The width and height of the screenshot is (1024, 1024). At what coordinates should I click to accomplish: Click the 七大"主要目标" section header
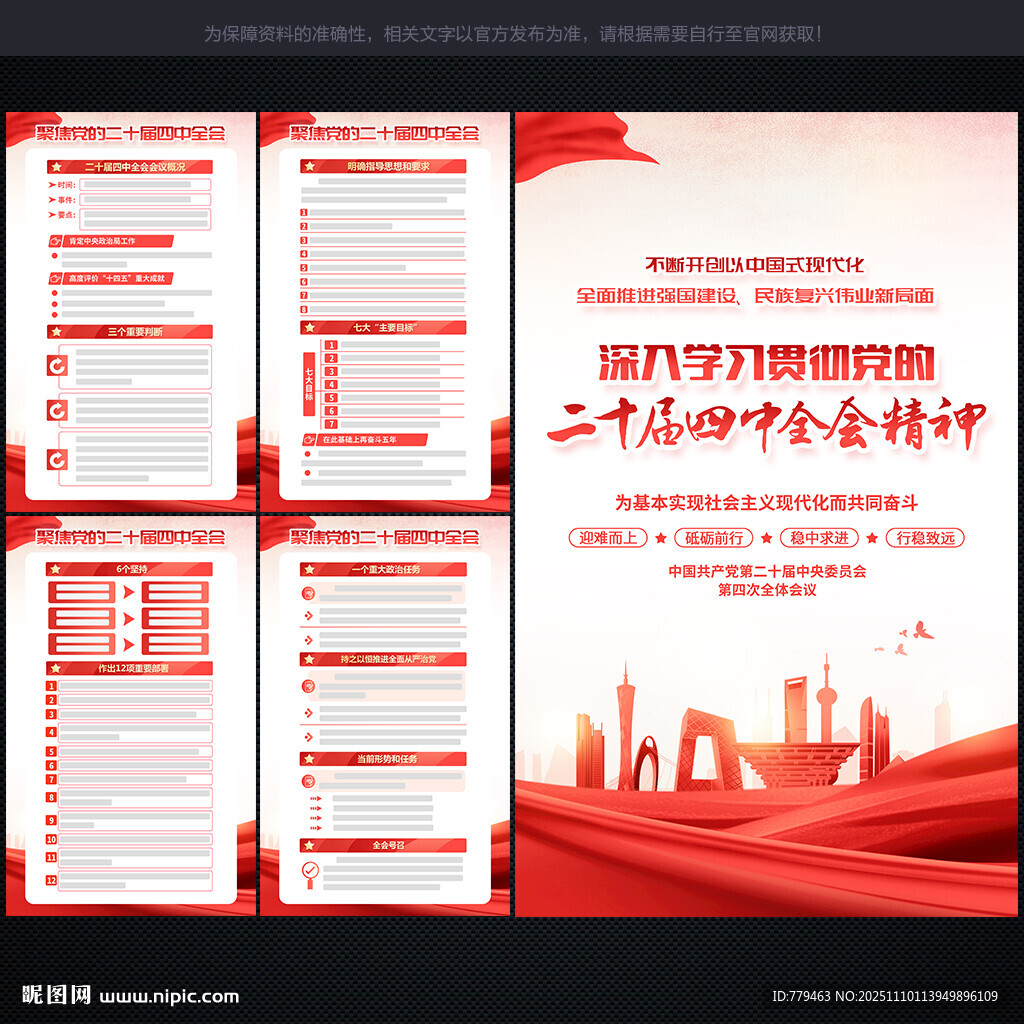383,327
